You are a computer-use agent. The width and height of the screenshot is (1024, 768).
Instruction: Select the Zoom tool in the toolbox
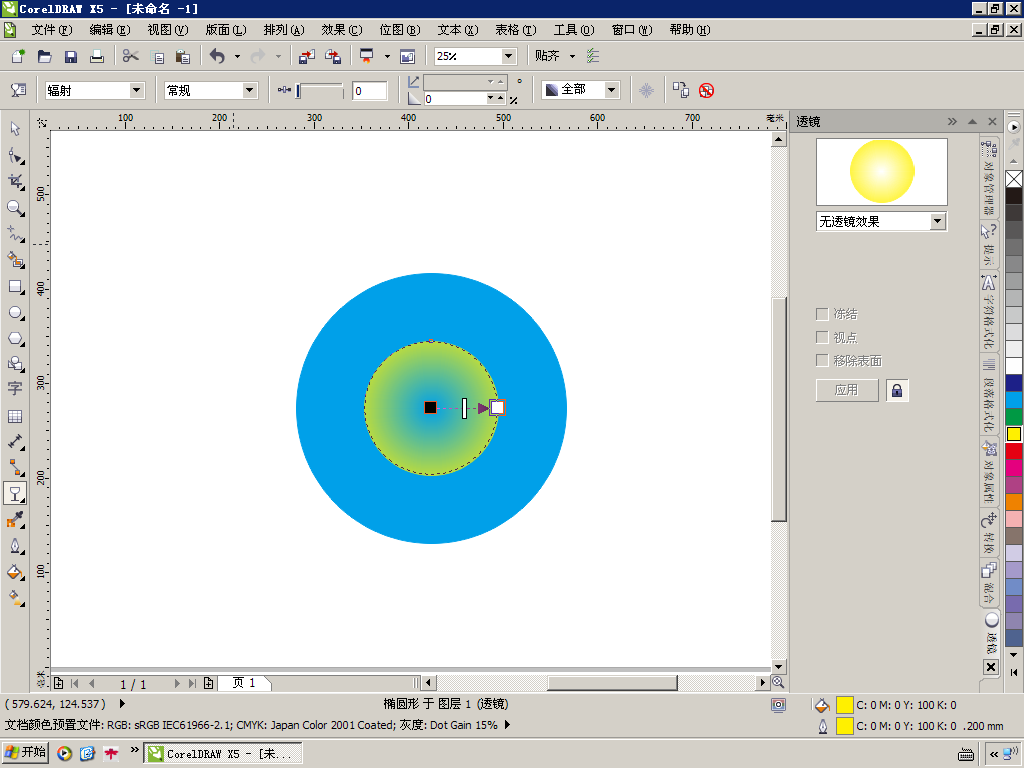15,207
